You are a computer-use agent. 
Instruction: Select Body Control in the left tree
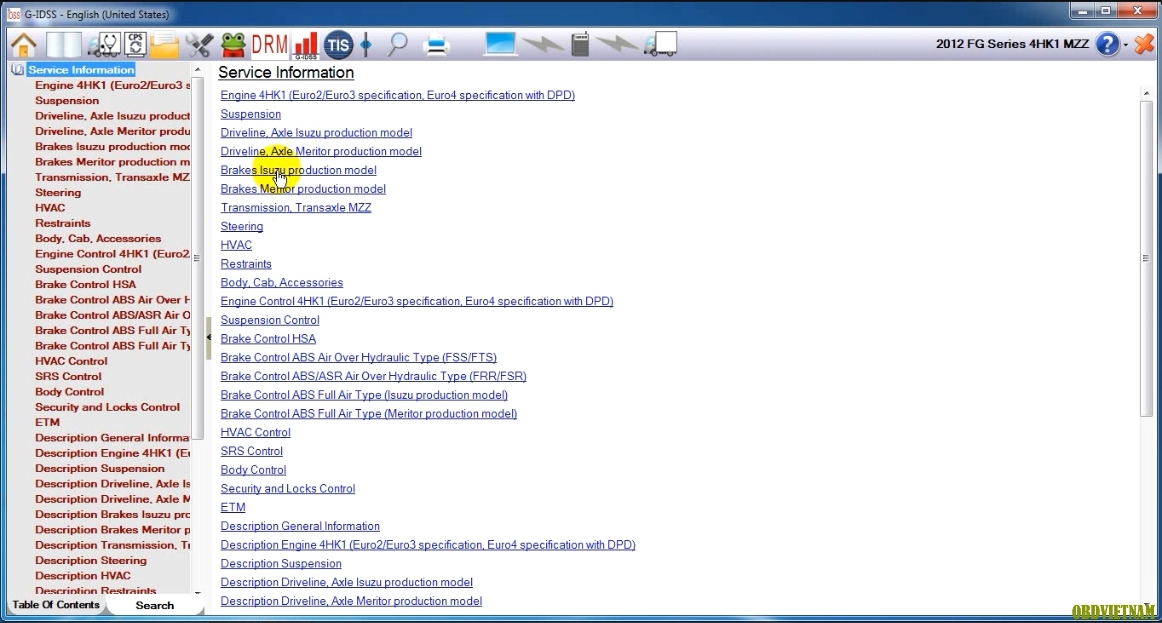(70, 392)
